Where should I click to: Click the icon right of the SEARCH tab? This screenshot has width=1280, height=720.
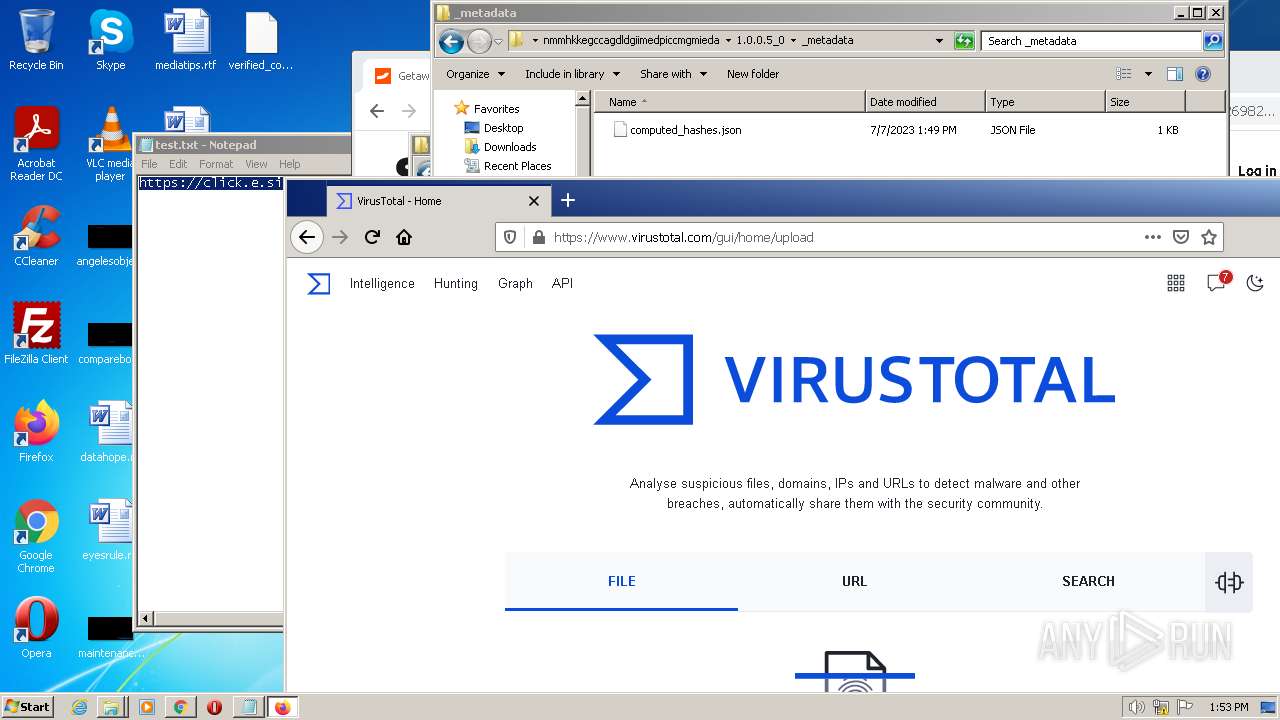1229,582
